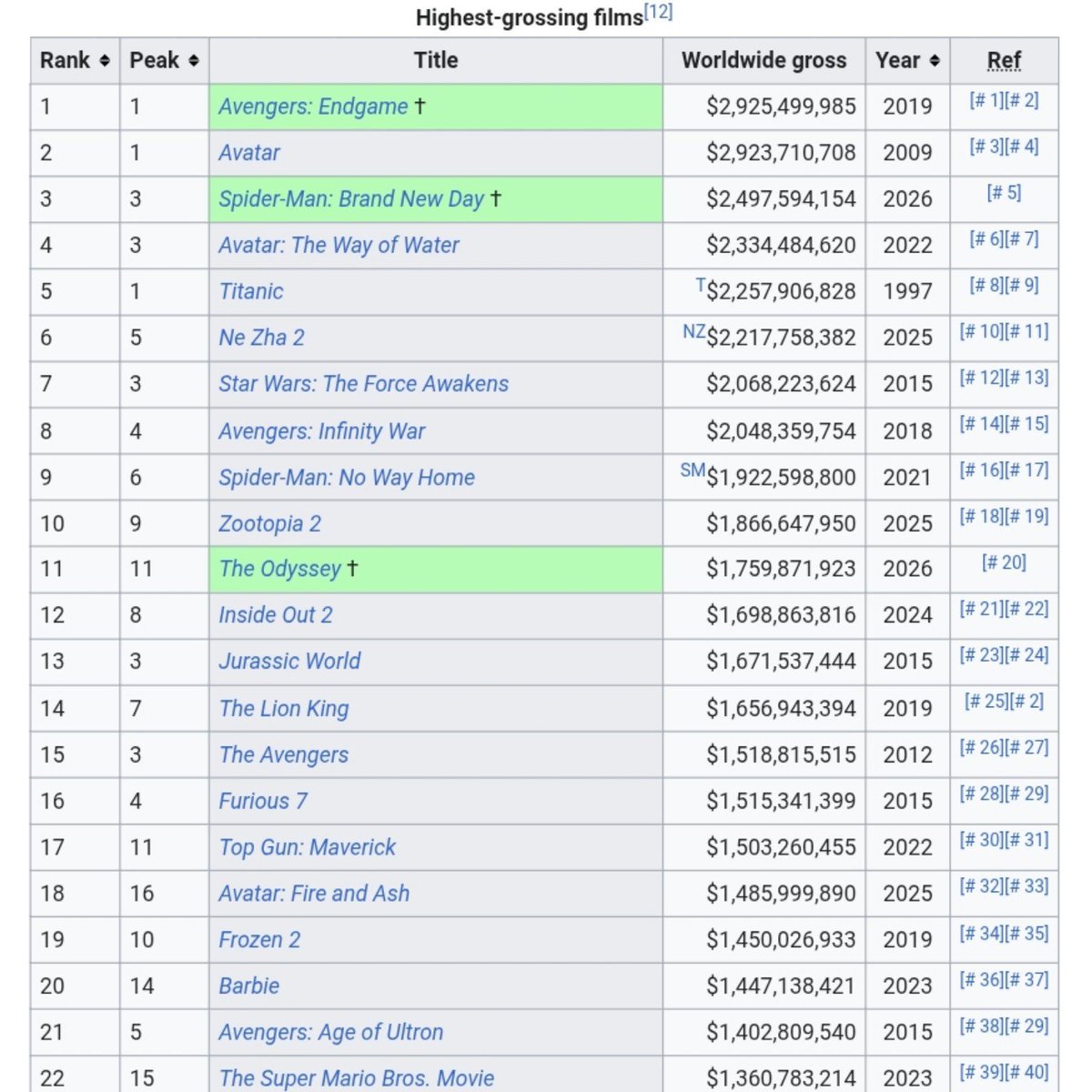Open reference [# 24] for Jurassic World

1026,656
